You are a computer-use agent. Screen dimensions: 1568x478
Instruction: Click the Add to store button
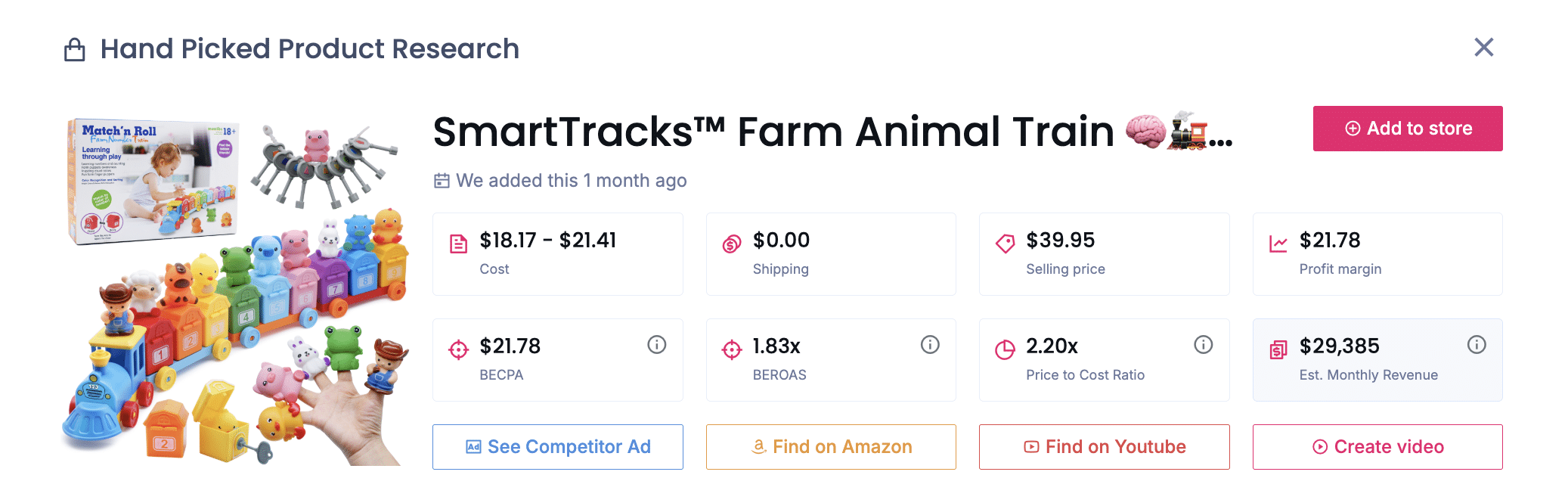[1407, 128]
